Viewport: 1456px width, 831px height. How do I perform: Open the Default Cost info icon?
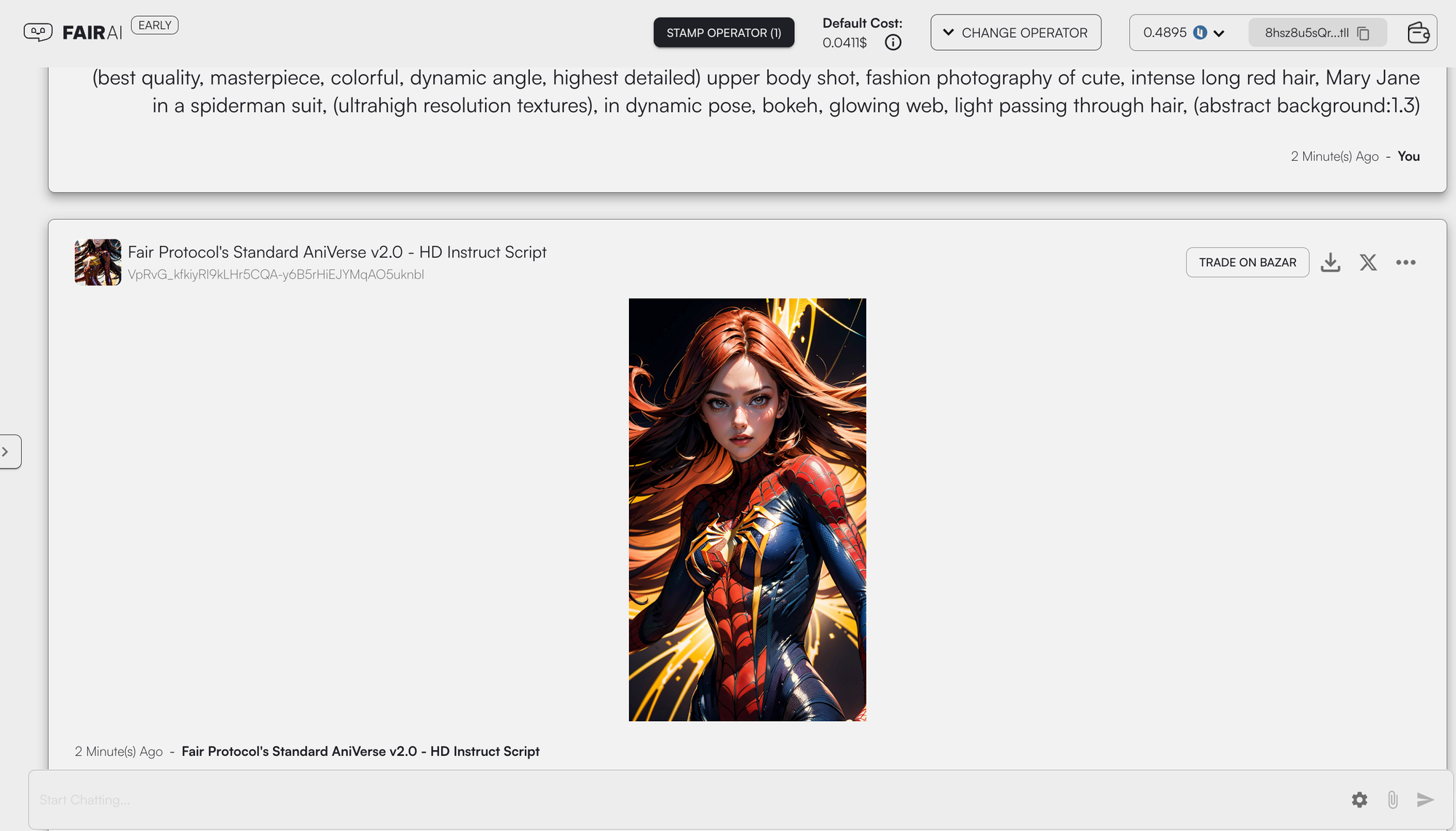(x=893, y=43)
